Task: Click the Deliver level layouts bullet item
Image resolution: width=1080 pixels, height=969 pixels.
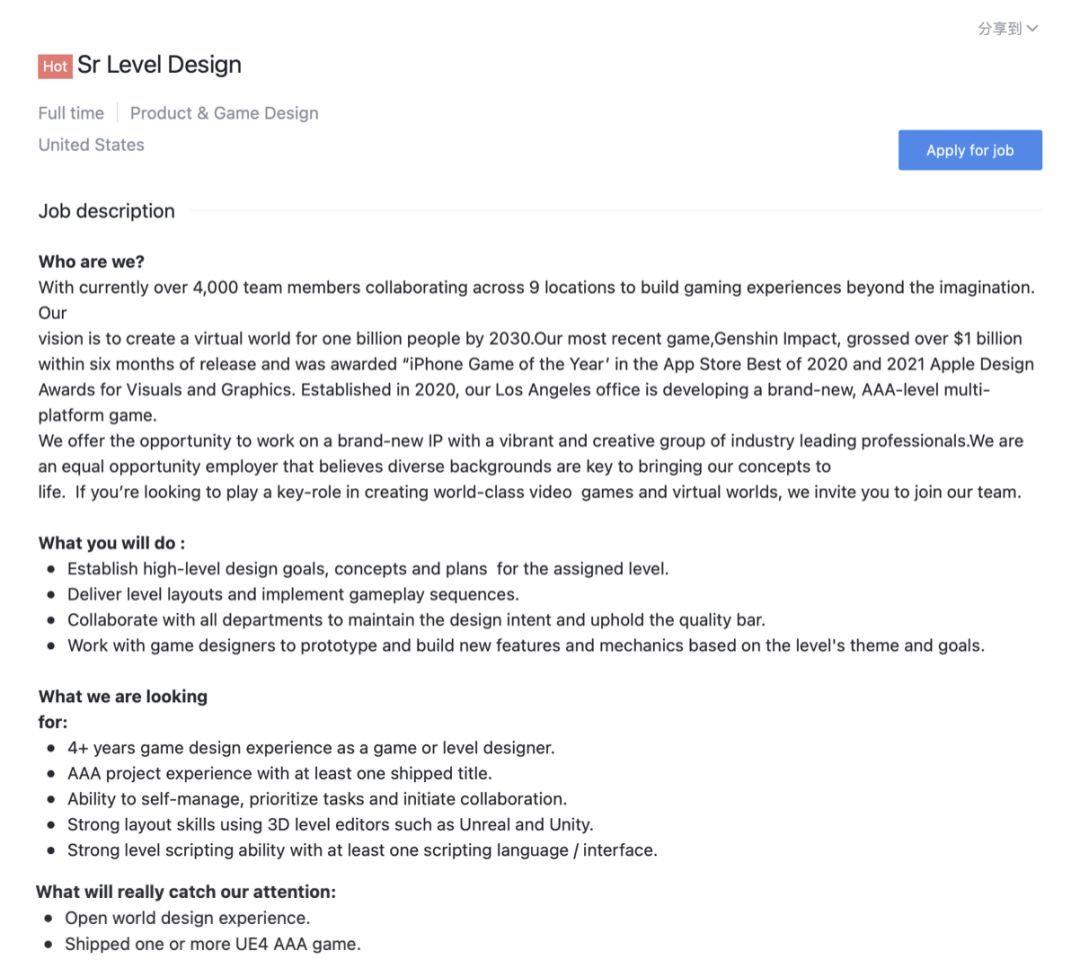Action: tap(293, 594)
